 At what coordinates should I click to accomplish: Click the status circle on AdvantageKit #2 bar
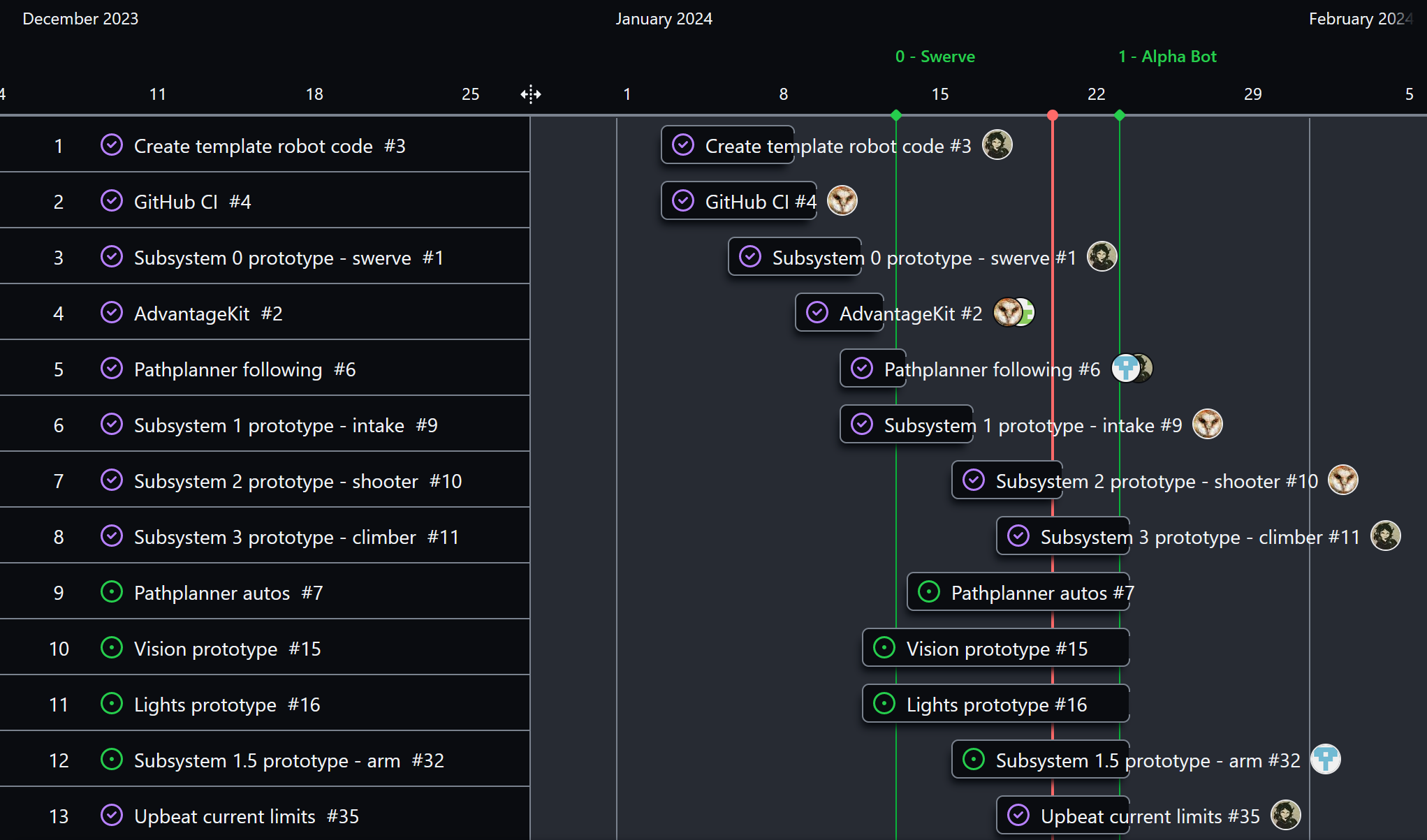click(x=817, y=313)
